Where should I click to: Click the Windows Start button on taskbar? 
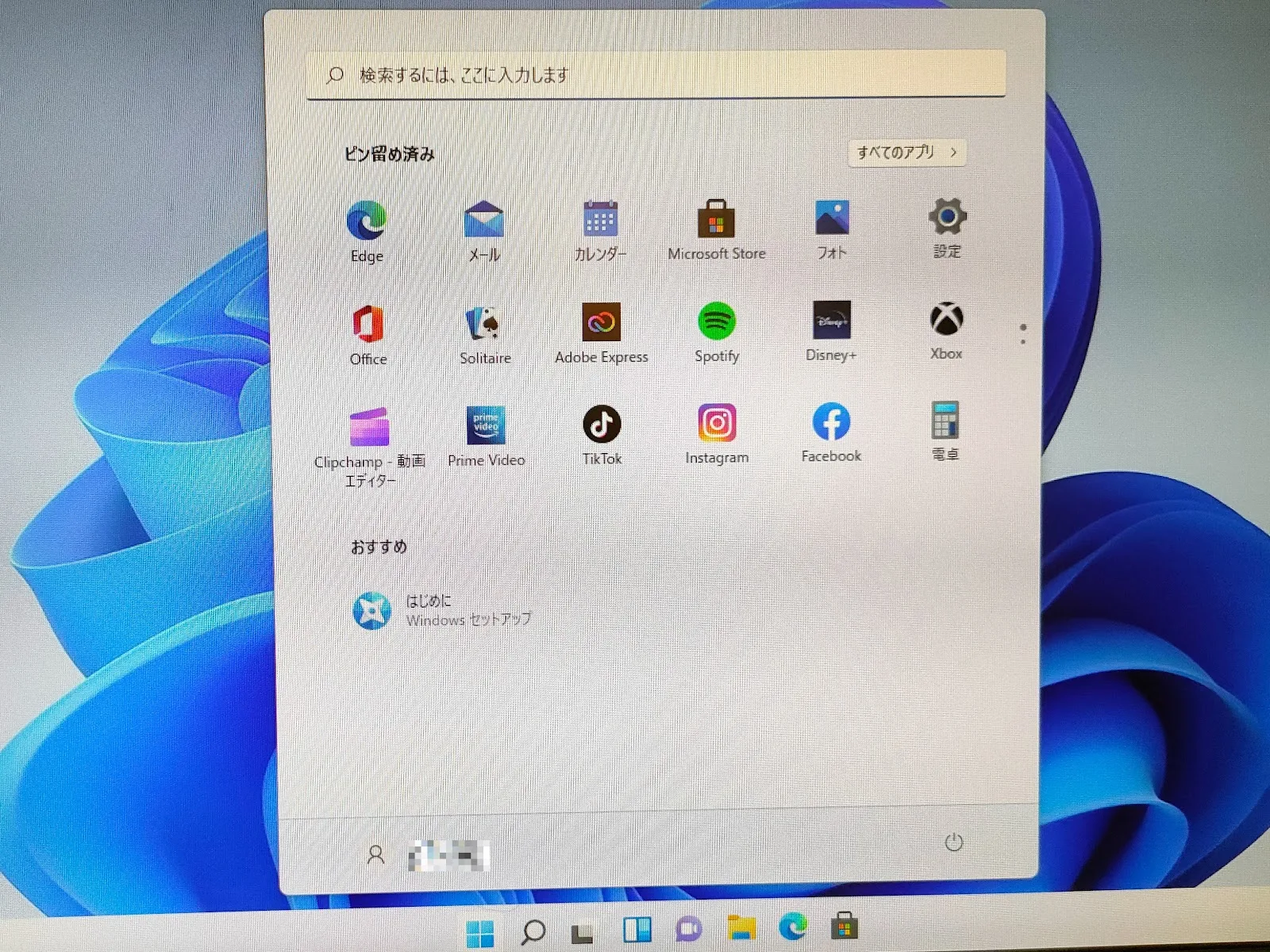point(479,933)
